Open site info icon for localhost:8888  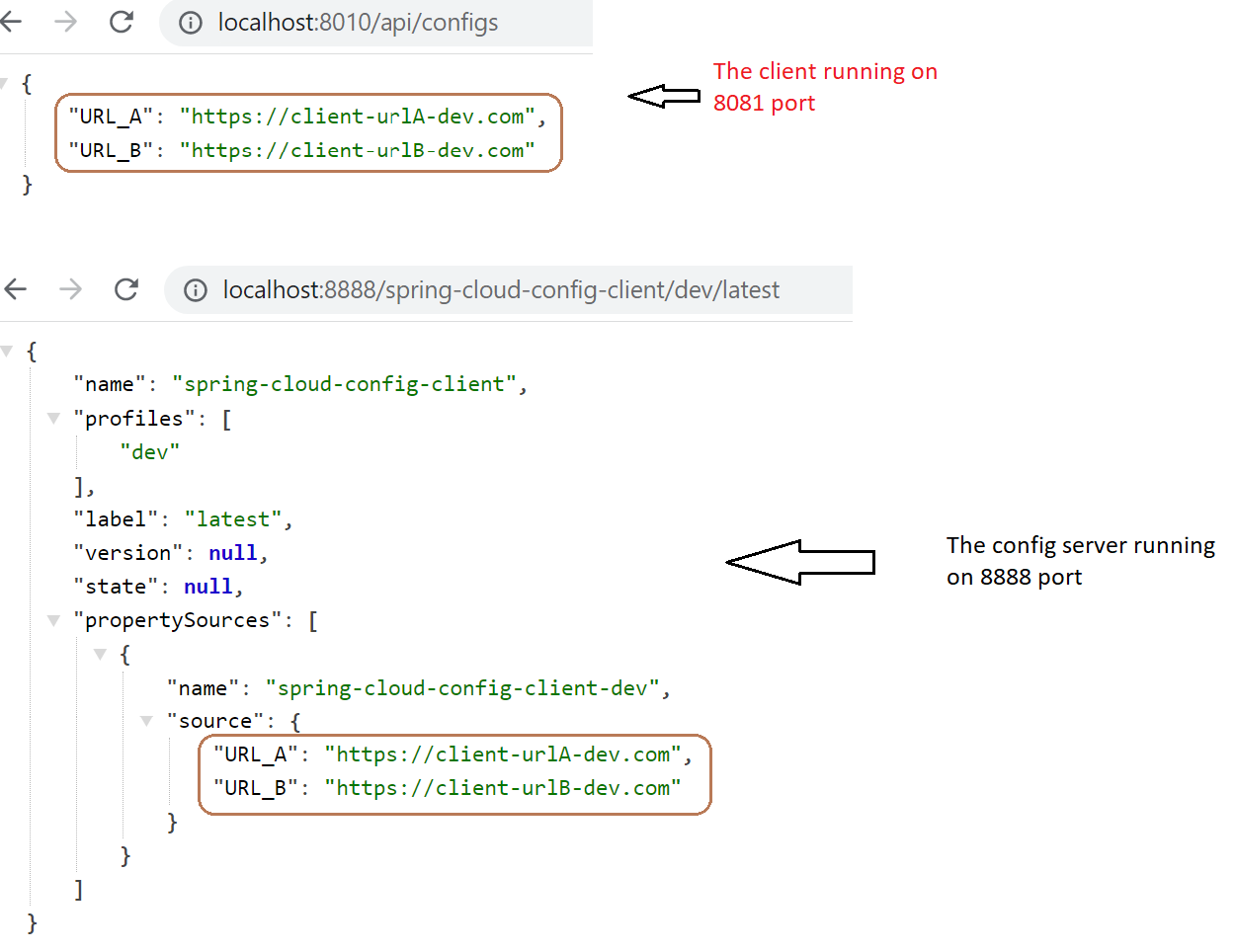point(196,290)
